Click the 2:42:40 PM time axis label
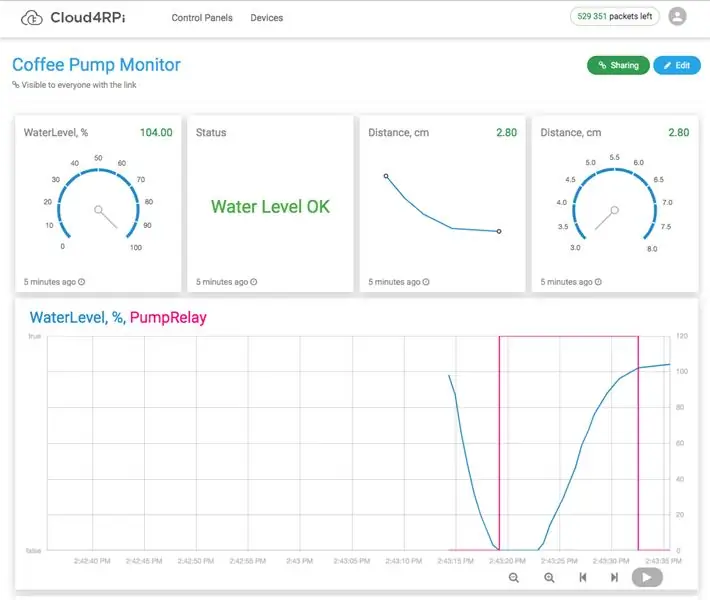Image resolution: width=710 pixels, height=600 pixels. (92, 561)
